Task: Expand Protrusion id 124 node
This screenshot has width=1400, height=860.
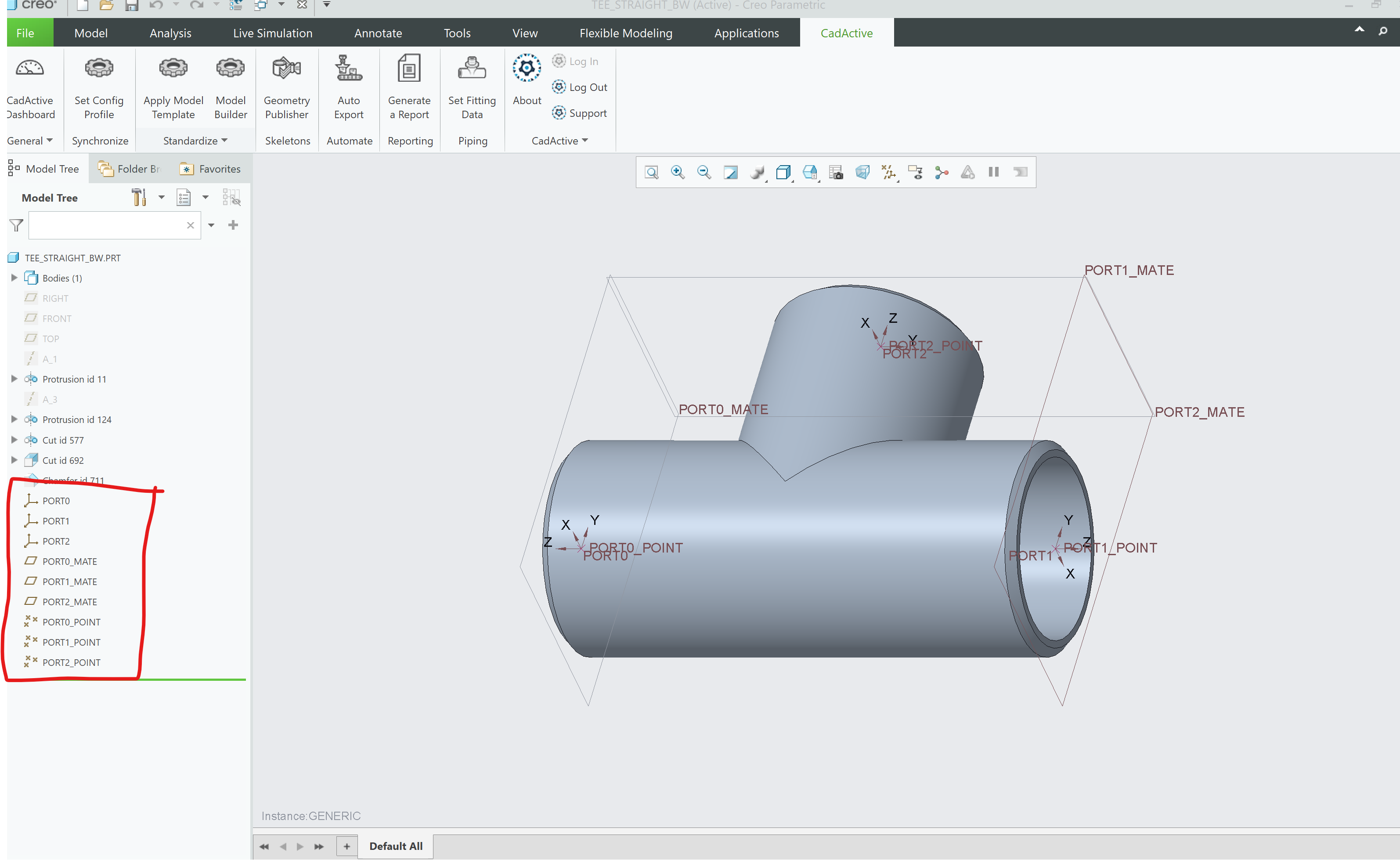Action: (15, 420)
